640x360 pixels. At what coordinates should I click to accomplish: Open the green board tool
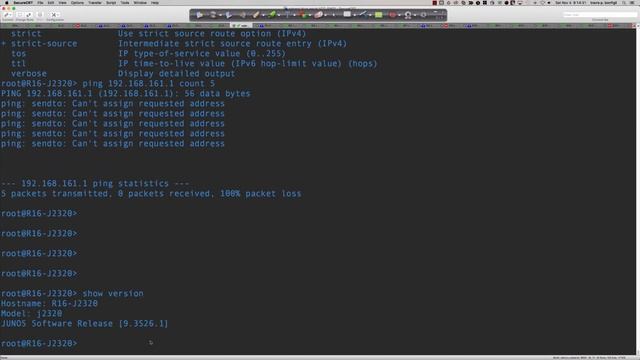tap(379, 15)
